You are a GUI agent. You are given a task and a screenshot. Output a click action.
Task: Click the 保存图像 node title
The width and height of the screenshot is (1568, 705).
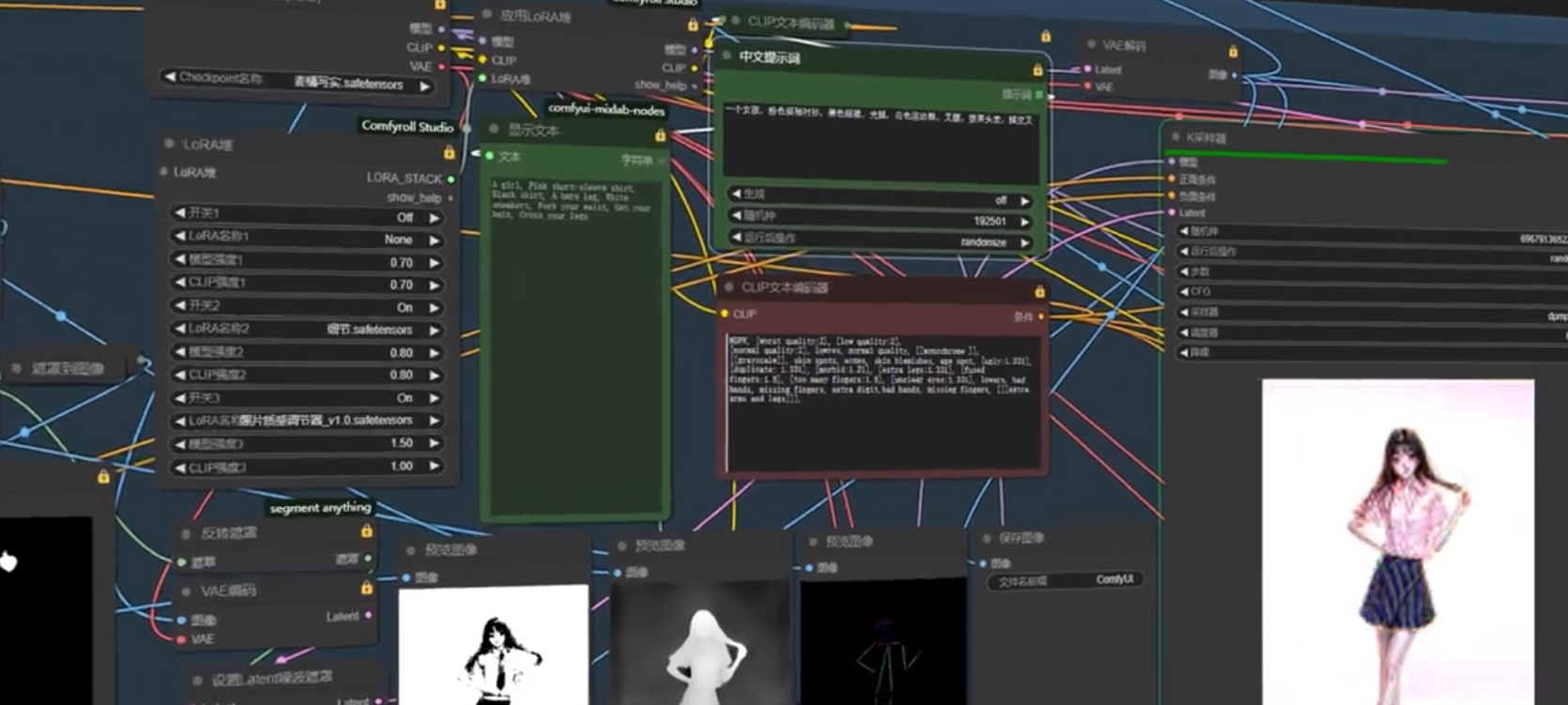point(1022,538)
